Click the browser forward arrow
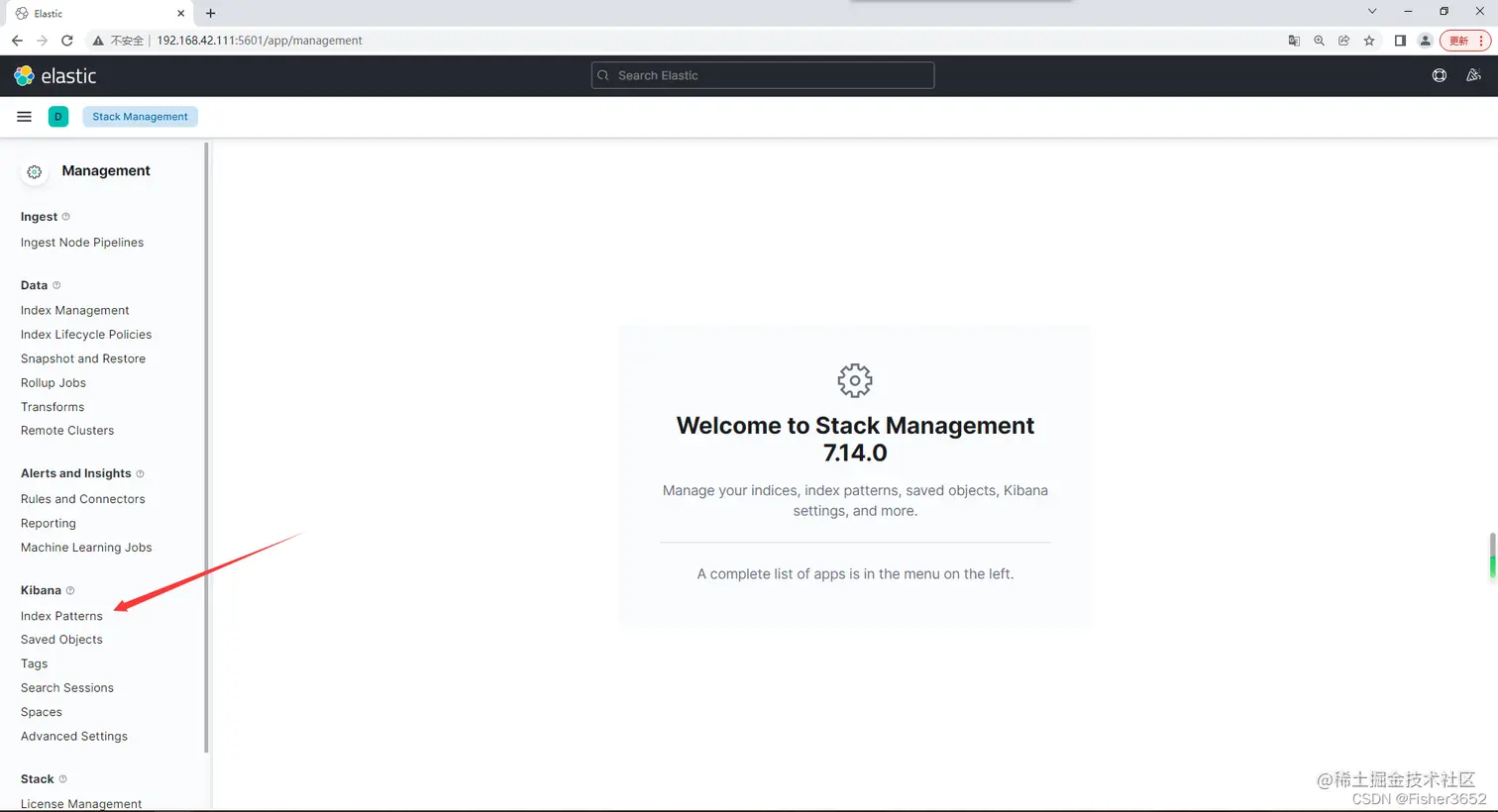 coord(42,41)
